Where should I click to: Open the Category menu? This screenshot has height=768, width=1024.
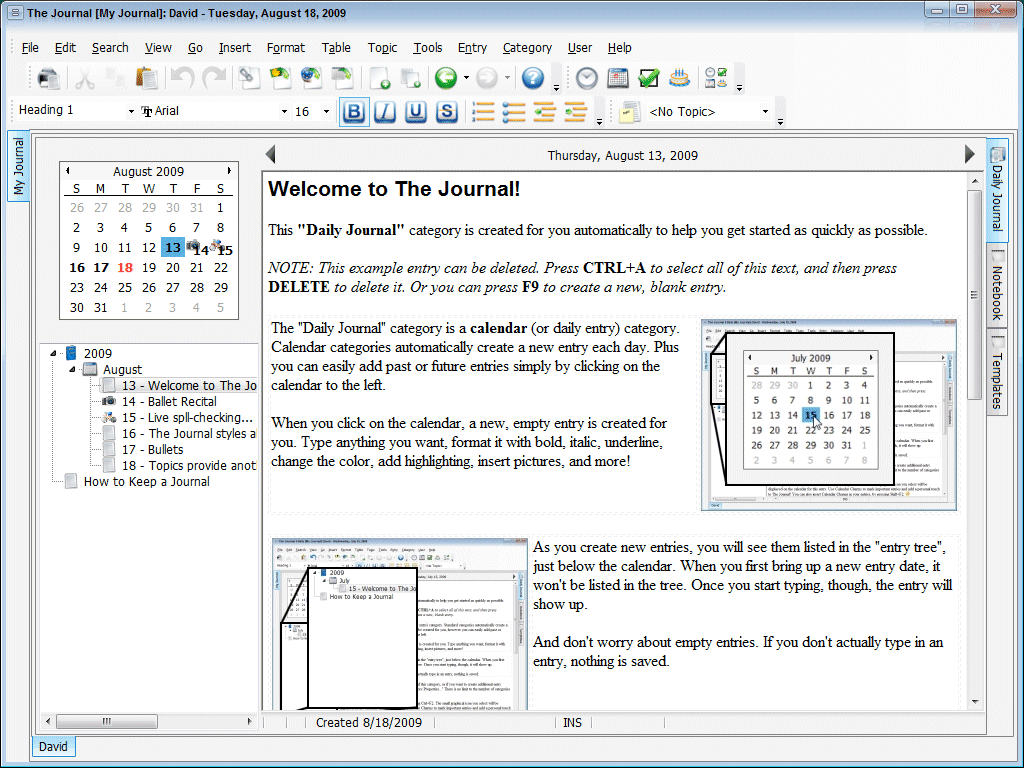point(527,48)
